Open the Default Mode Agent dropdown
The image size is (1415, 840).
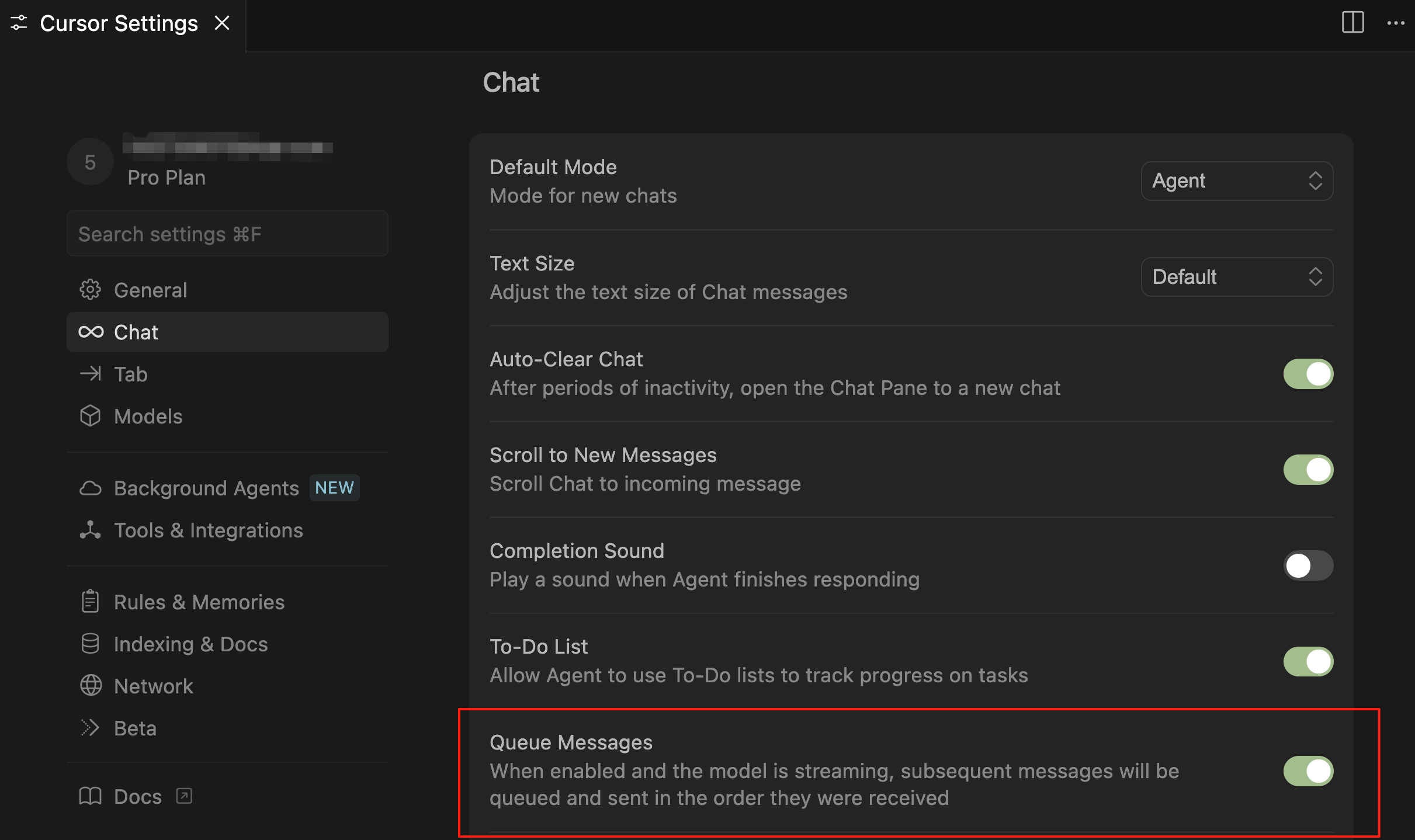(x=1236, y=181)
